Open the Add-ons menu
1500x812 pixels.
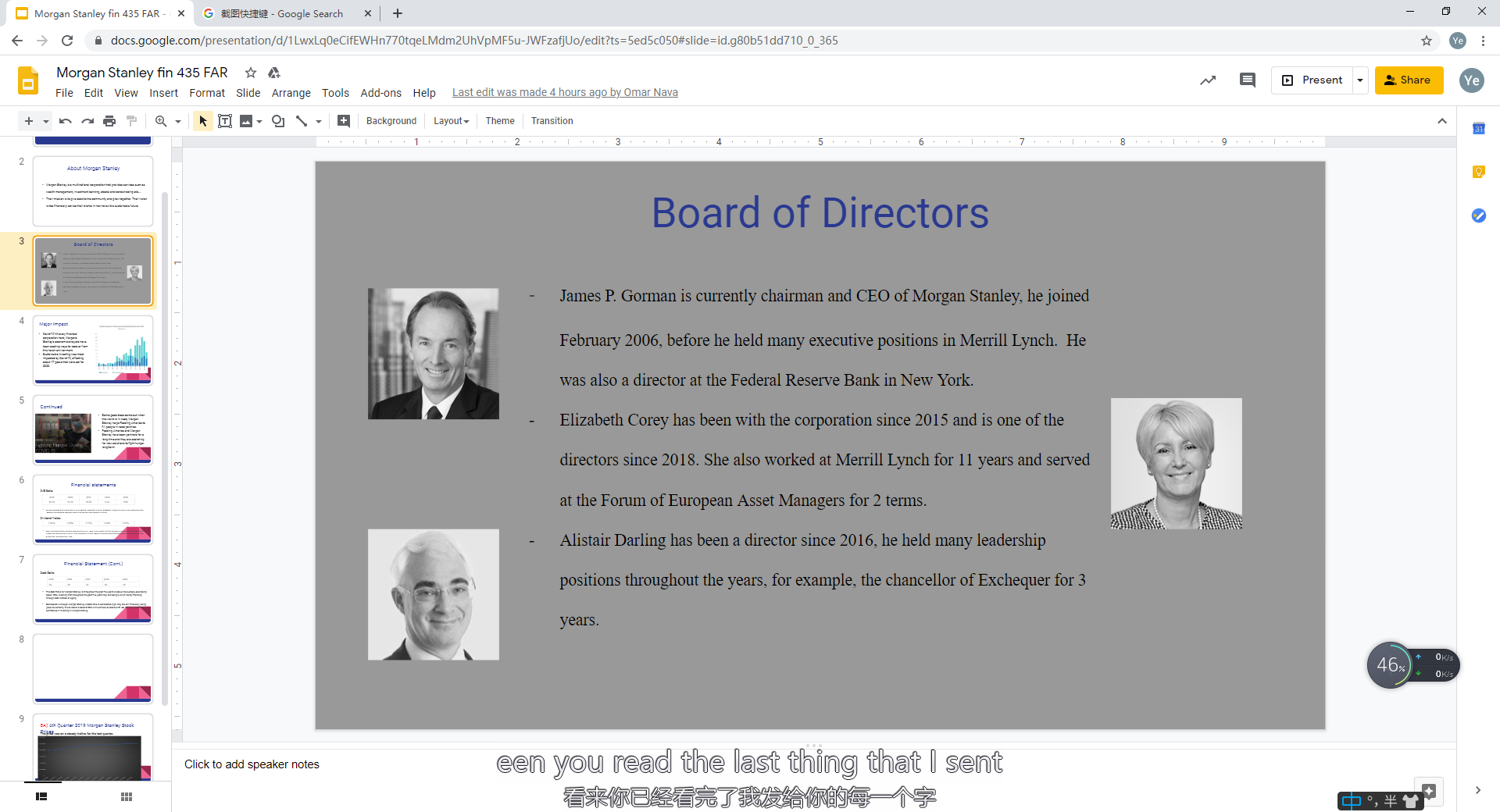click(381, 93)
